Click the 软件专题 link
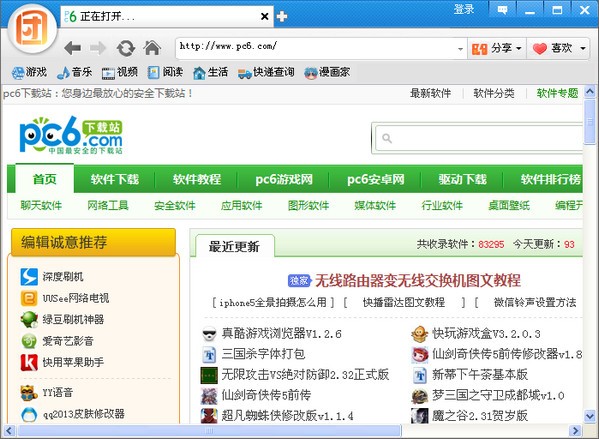 pyautogui.click(x=557, y=93)
